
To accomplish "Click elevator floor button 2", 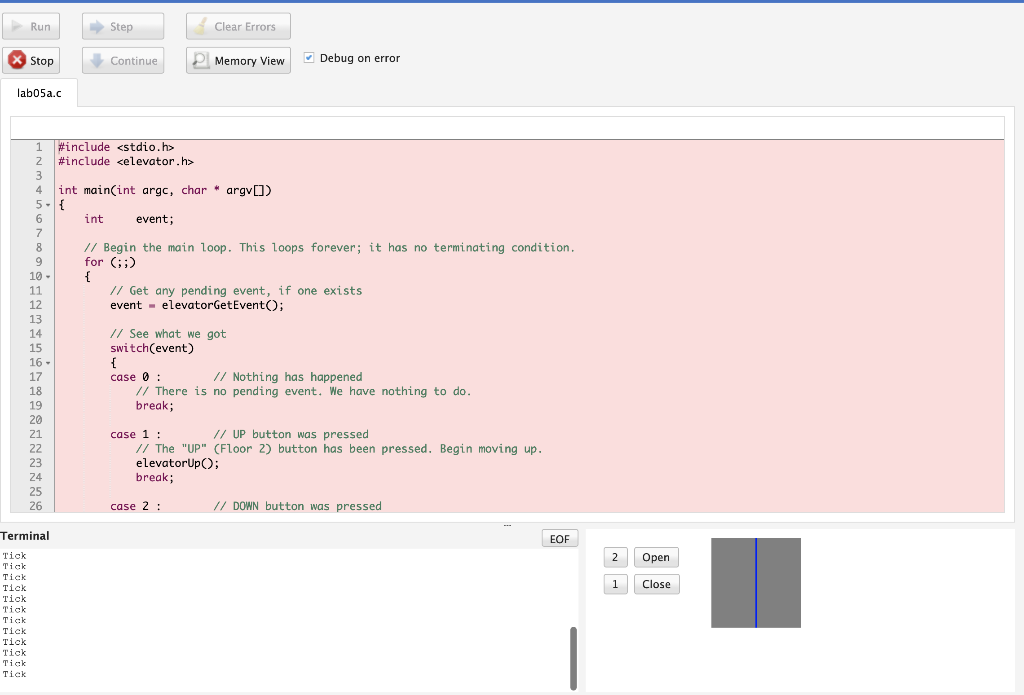I will pyautogui.click(x=615, y=557).
